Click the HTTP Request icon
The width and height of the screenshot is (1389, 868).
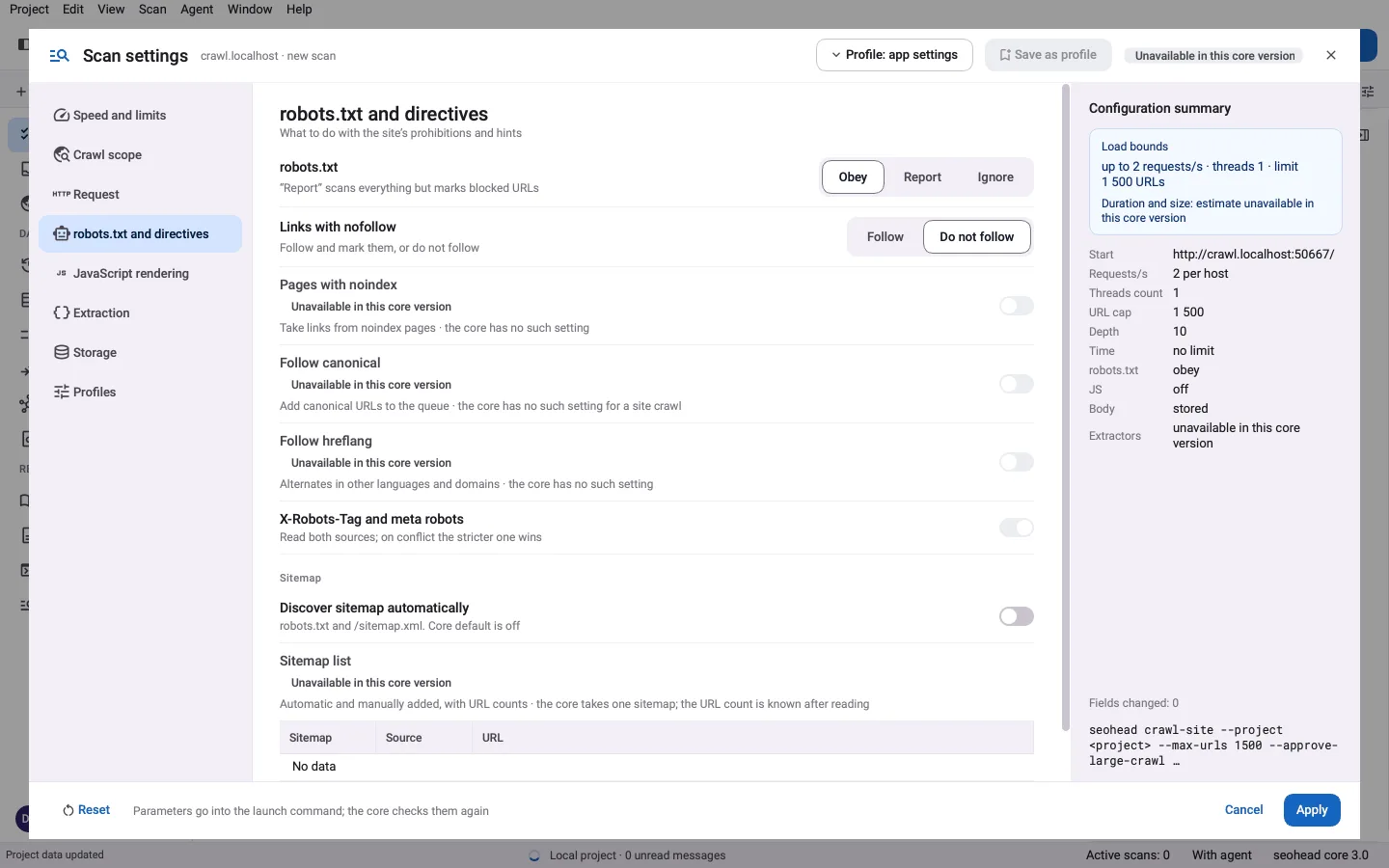pos(62,194)
